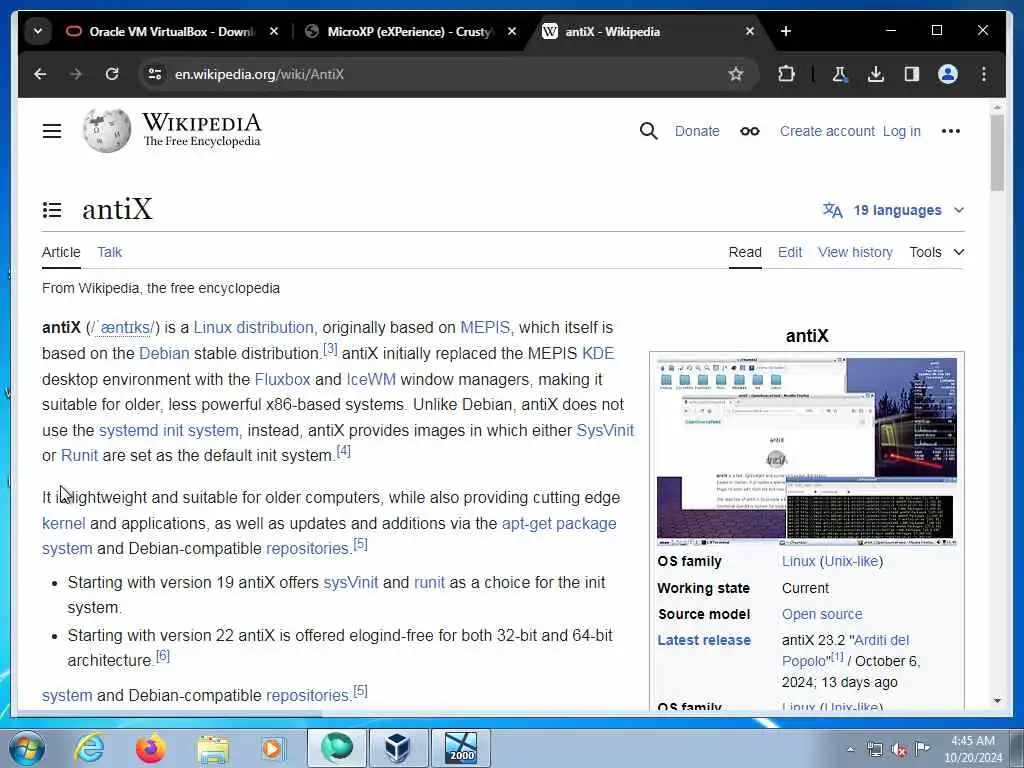1024x768 pixels.
Task: Open the IceWM link
Action: 371,379
